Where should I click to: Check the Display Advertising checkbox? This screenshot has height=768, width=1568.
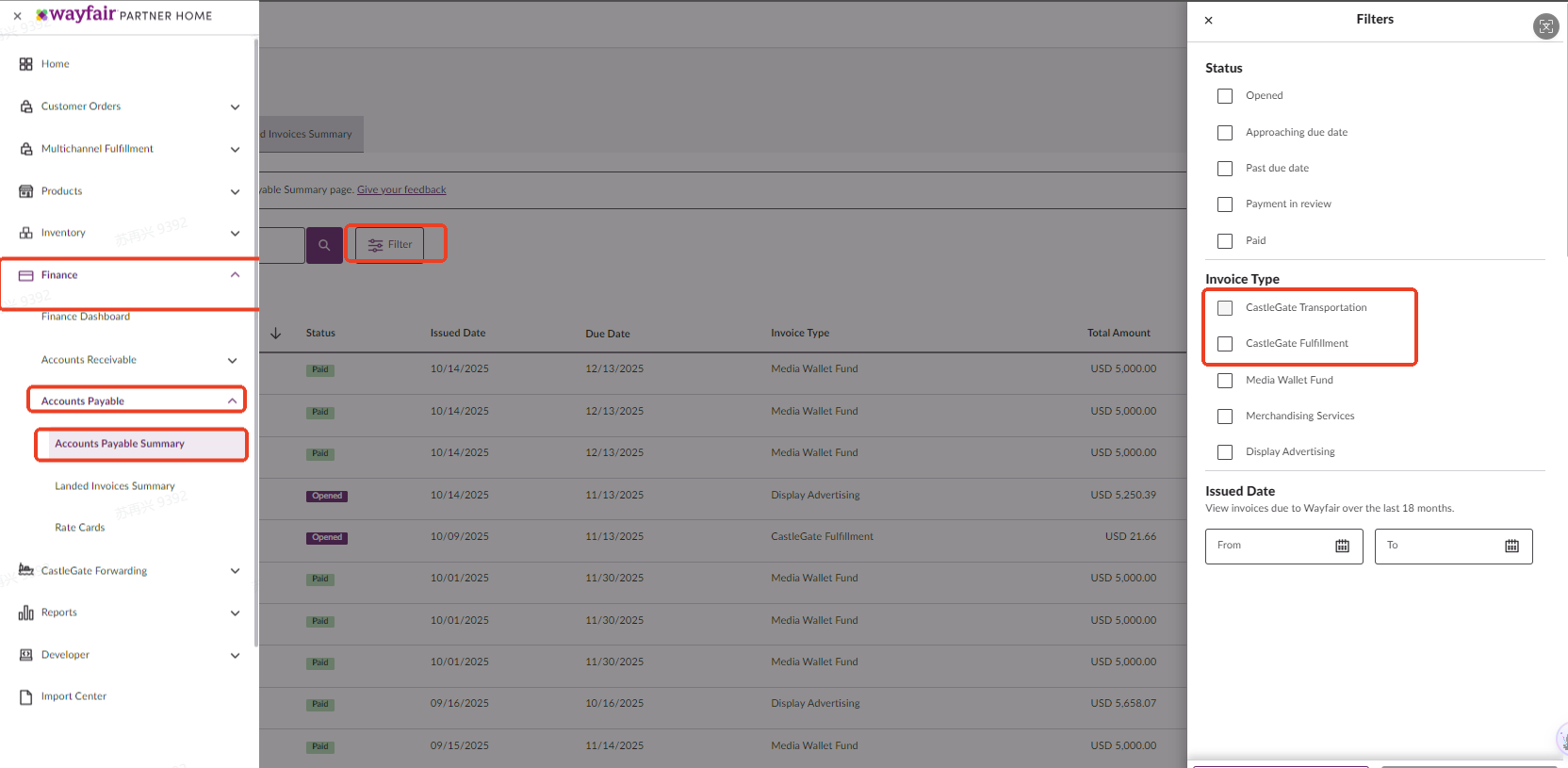[1225, 452]
